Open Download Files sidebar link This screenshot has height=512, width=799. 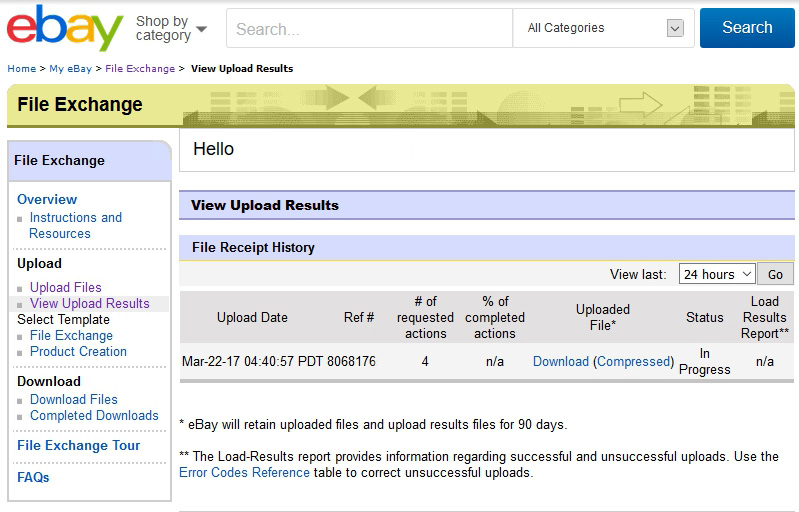click(x=73, y=399)
